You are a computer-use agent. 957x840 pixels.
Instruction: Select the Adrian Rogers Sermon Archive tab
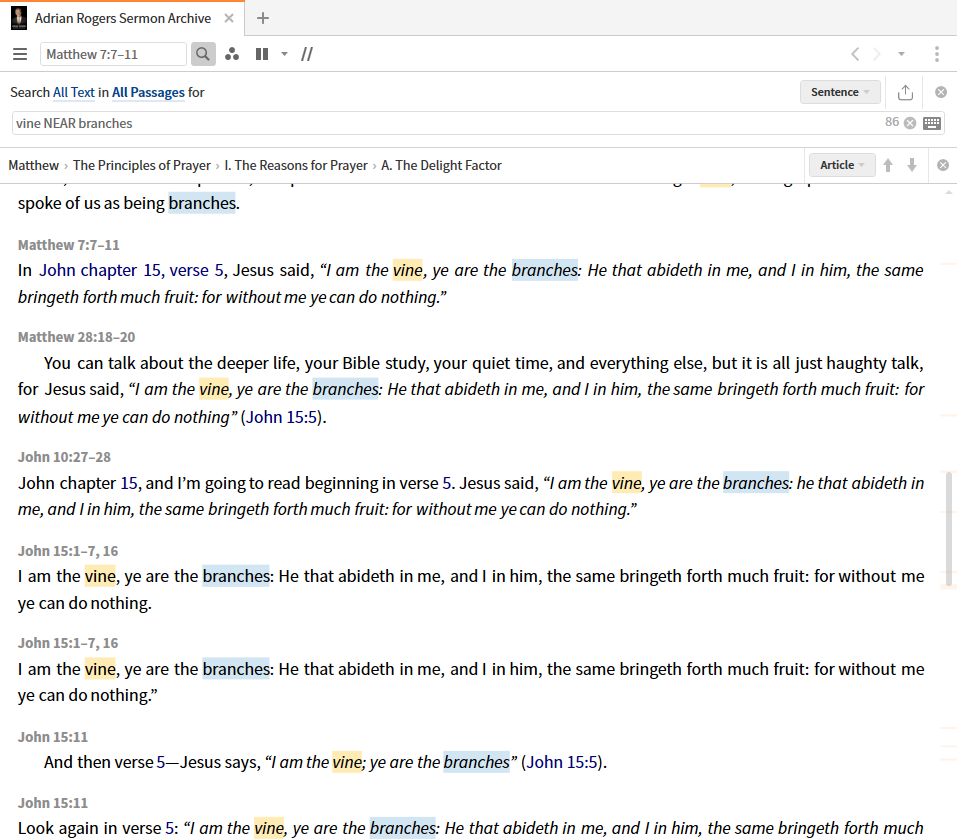point(123,18)
